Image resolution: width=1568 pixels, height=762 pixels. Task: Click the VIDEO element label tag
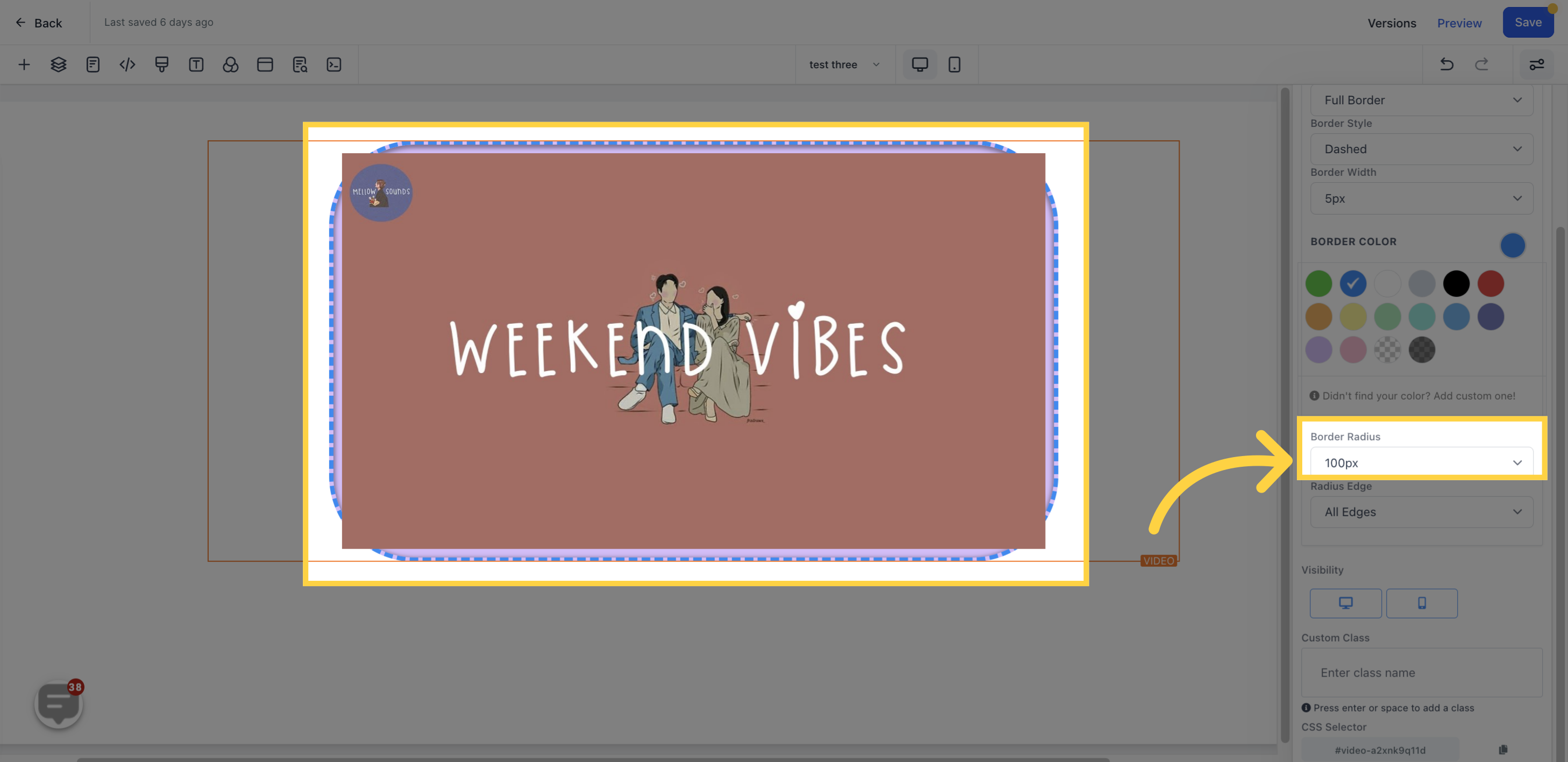pyautogui.click(x=1158, y=560)
